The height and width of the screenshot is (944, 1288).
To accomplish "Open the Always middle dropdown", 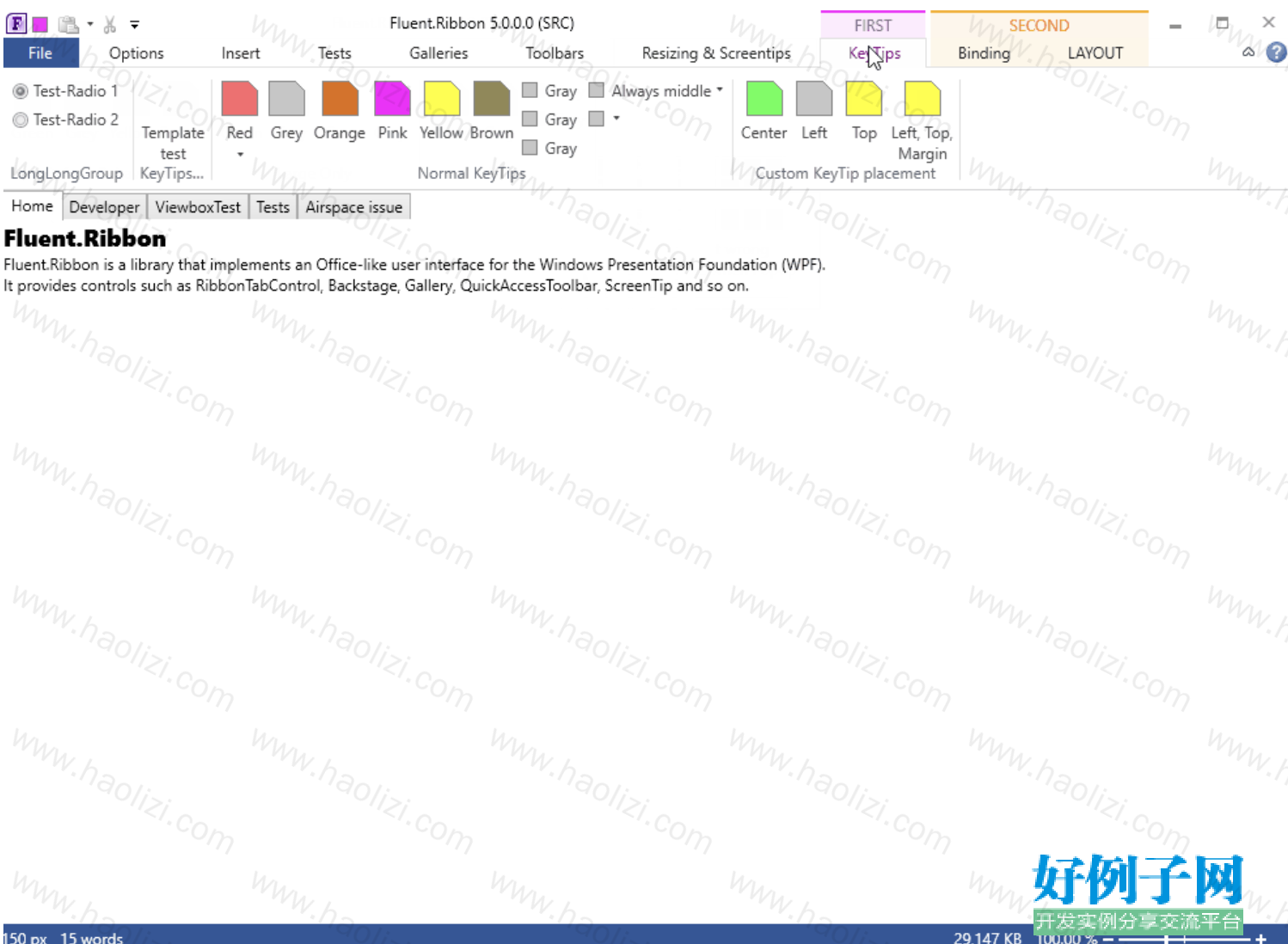I will (656, 91).
